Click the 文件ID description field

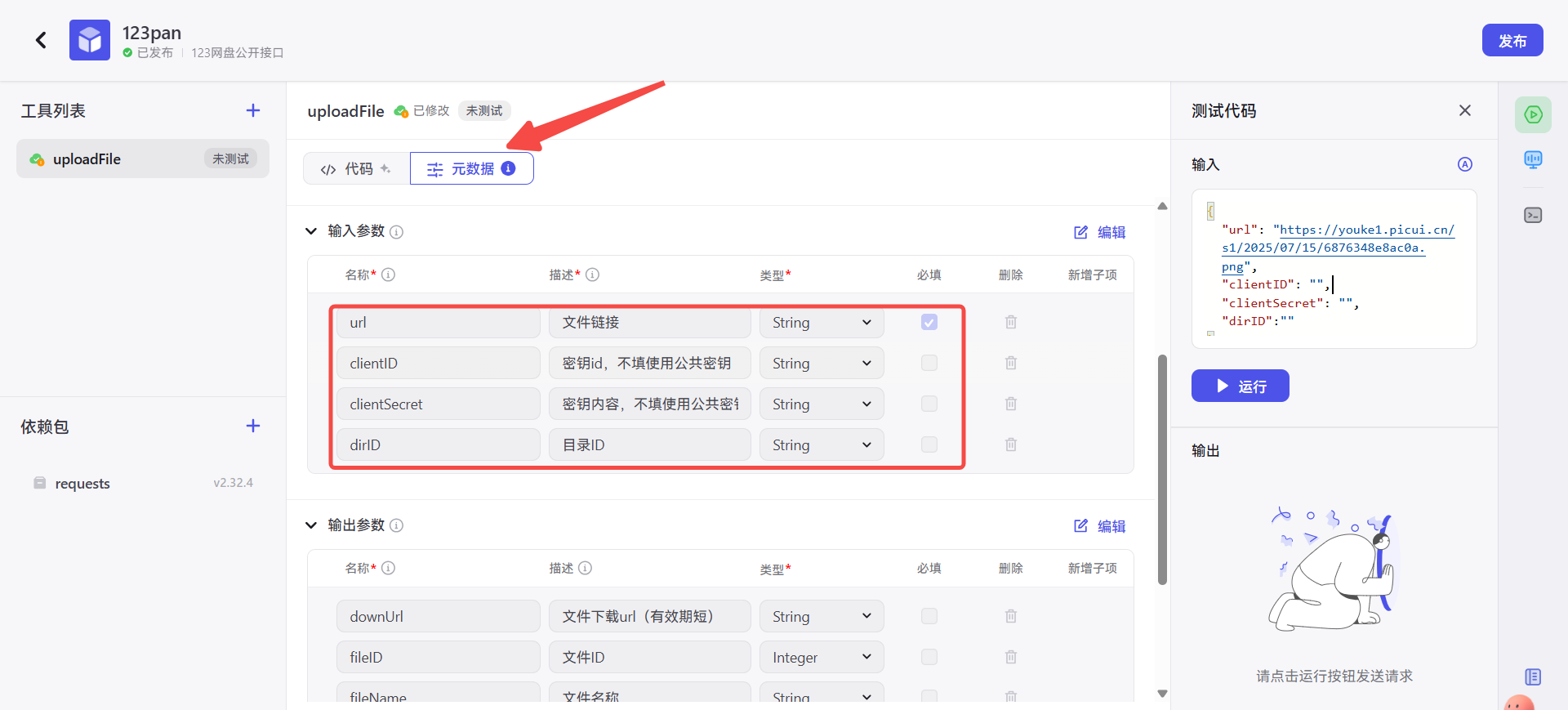click(x=650, y=657)
